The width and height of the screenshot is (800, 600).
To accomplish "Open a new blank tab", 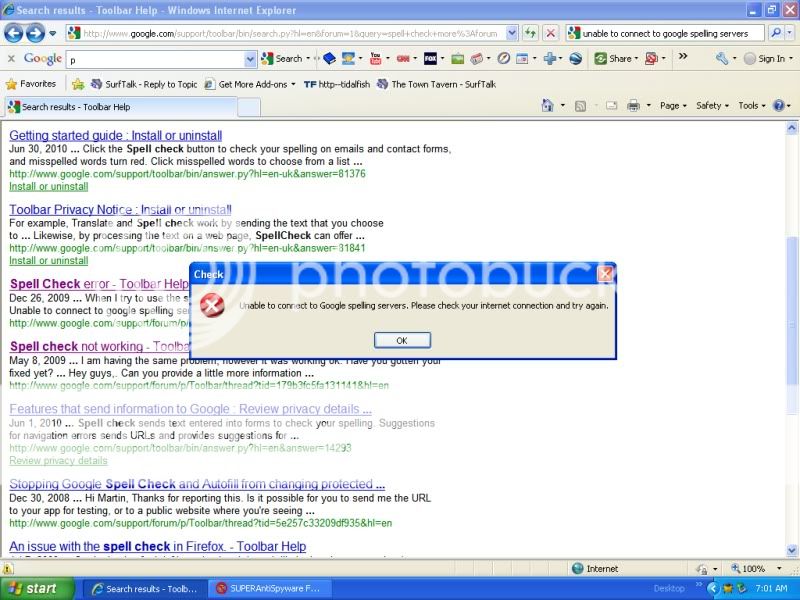I will coord(249,108).
